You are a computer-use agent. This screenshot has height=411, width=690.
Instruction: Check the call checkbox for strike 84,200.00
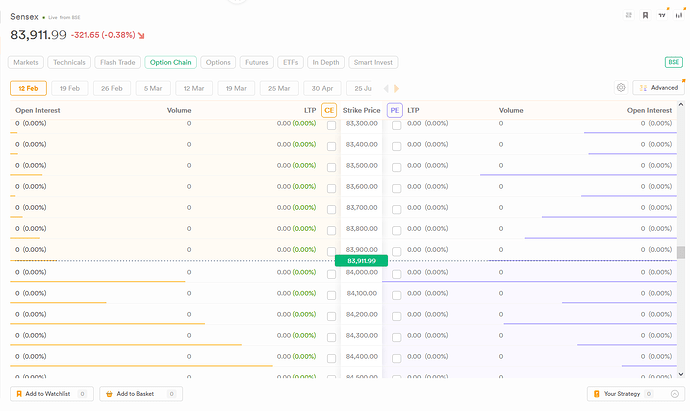coord(331,314)
